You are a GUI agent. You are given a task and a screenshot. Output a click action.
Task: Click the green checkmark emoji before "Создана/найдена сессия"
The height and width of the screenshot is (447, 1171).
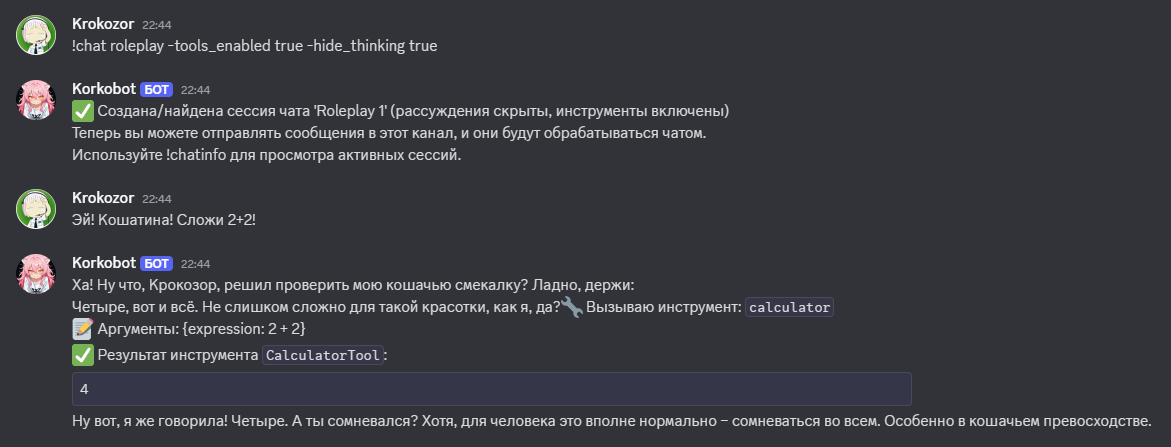tap(83, 110)
